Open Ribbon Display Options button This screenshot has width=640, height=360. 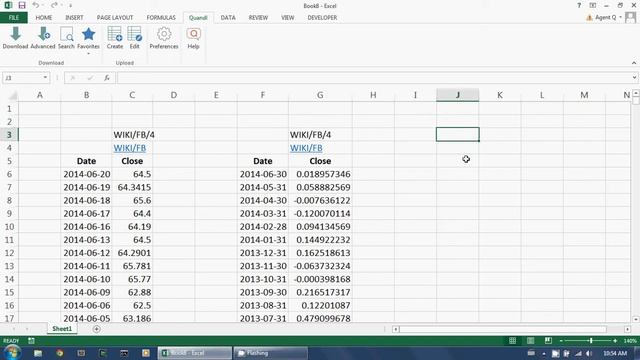point(593,6)
